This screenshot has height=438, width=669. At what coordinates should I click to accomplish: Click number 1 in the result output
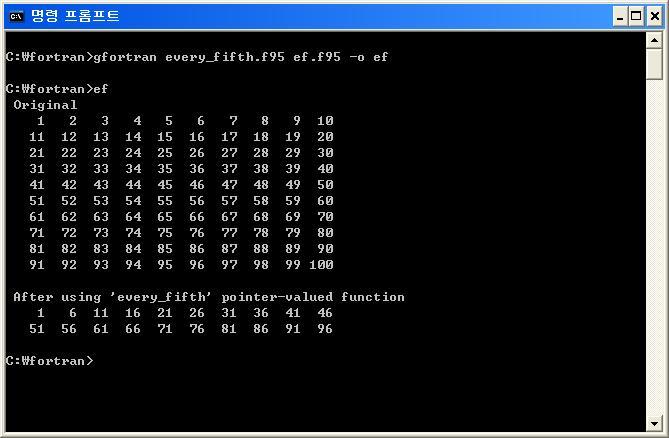point(41,313)
